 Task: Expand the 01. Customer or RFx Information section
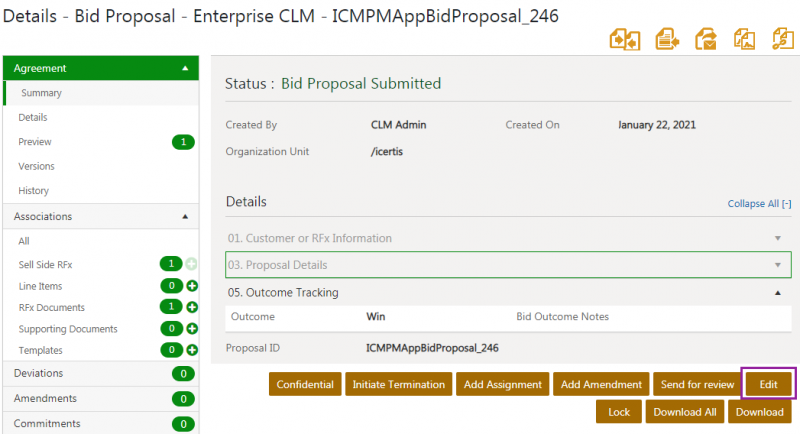[777, 239]
